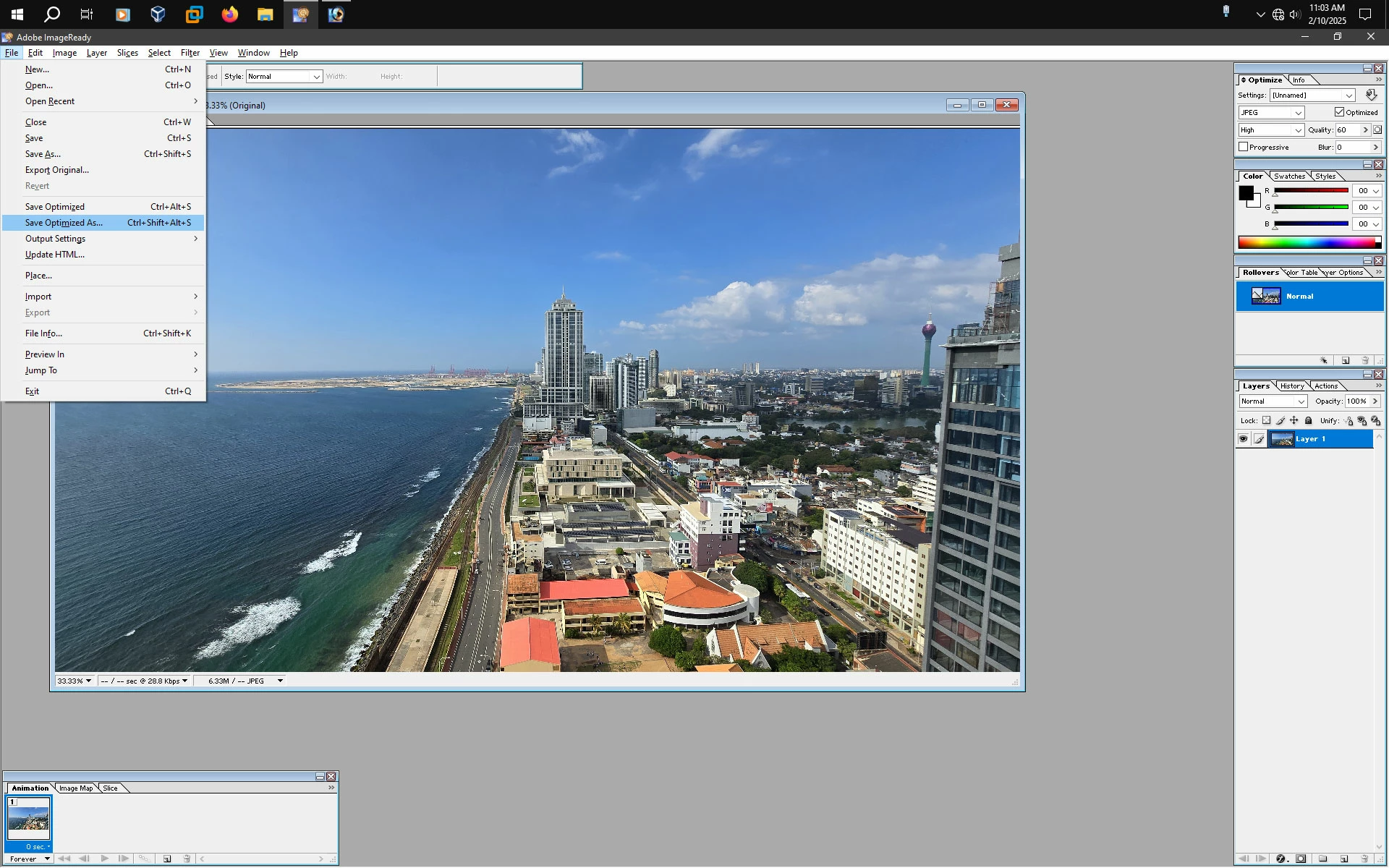
Task: Enable the Progressive checkbox
Action: [1244, 147]
